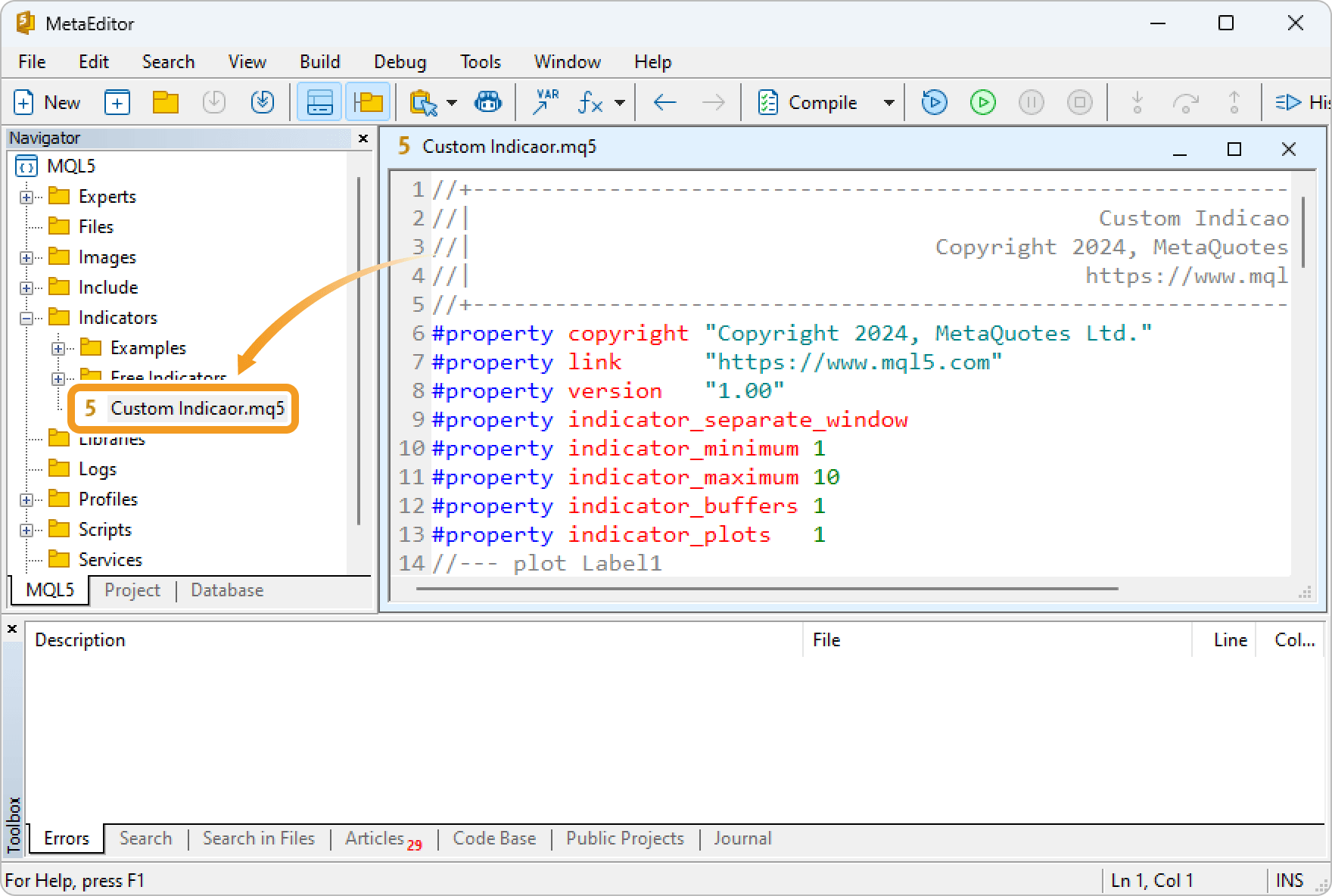Image resolution: width=1332 pixels, height=896 pixels.
Task: Select the Errors tab
Action: pos(67,838)
